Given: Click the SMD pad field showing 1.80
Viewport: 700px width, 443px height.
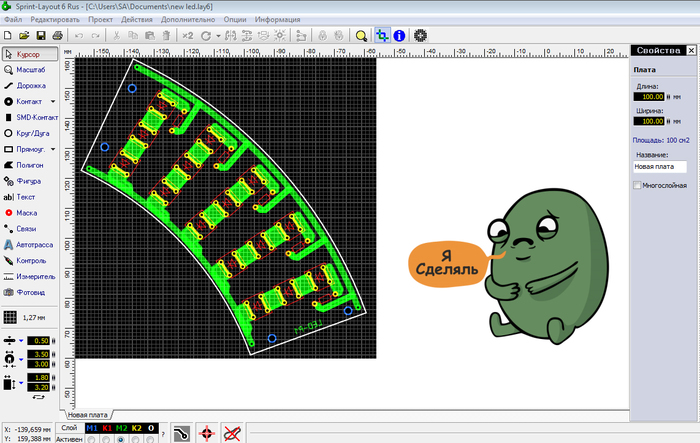Looking at the screenshot, I should [39, 378].
